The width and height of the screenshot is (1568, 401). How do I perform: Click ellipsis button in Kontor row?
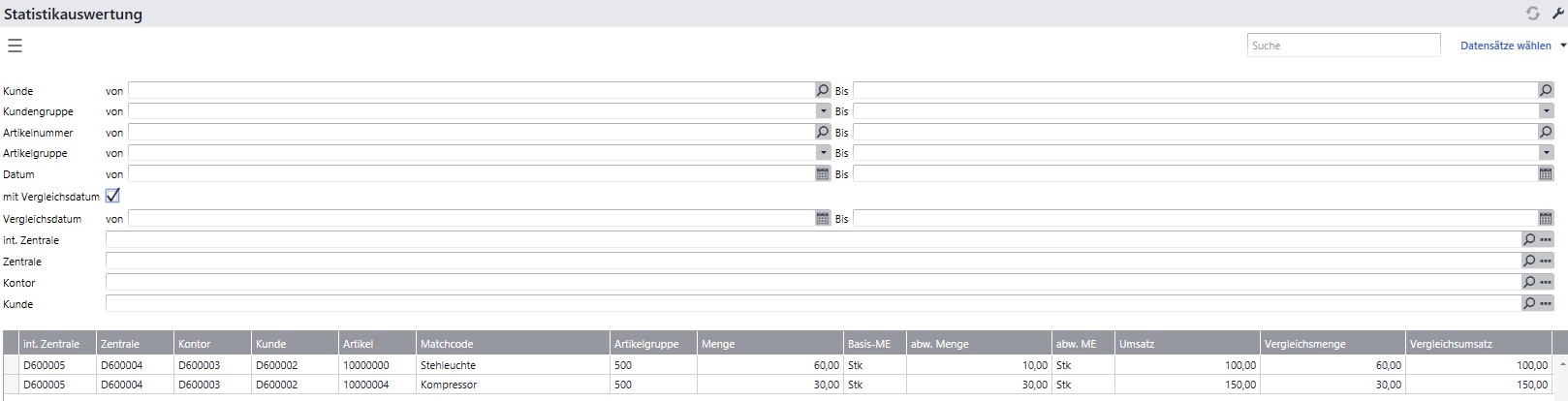click(1546, 282)
